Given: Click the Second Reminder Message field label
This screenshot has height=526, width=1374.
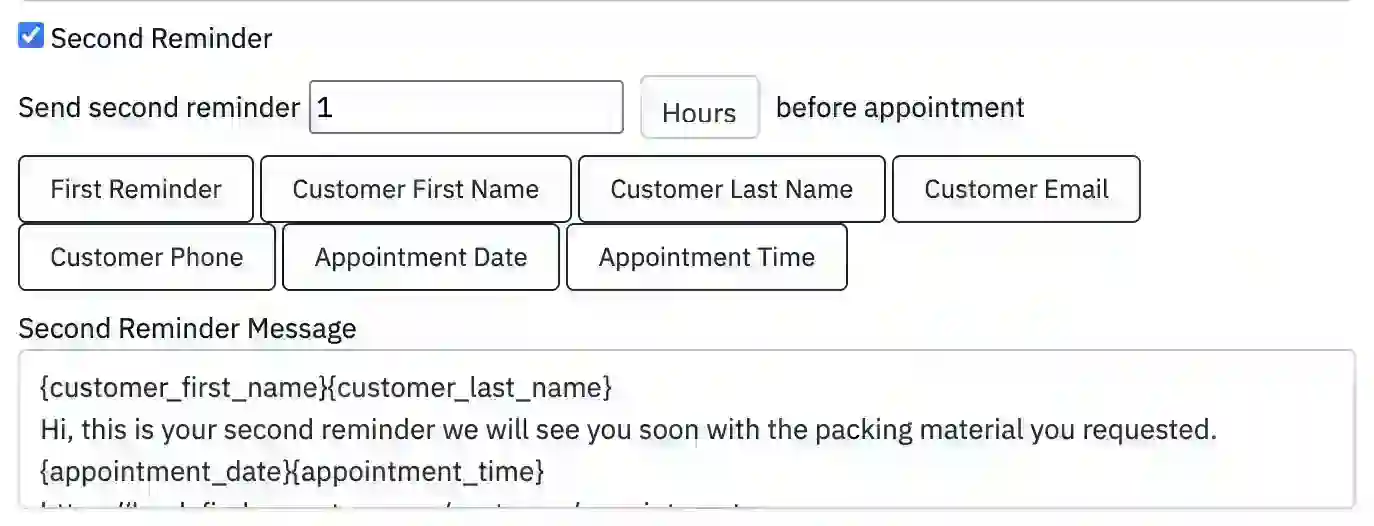Looking at the screenshot, I should click(187, 328).
